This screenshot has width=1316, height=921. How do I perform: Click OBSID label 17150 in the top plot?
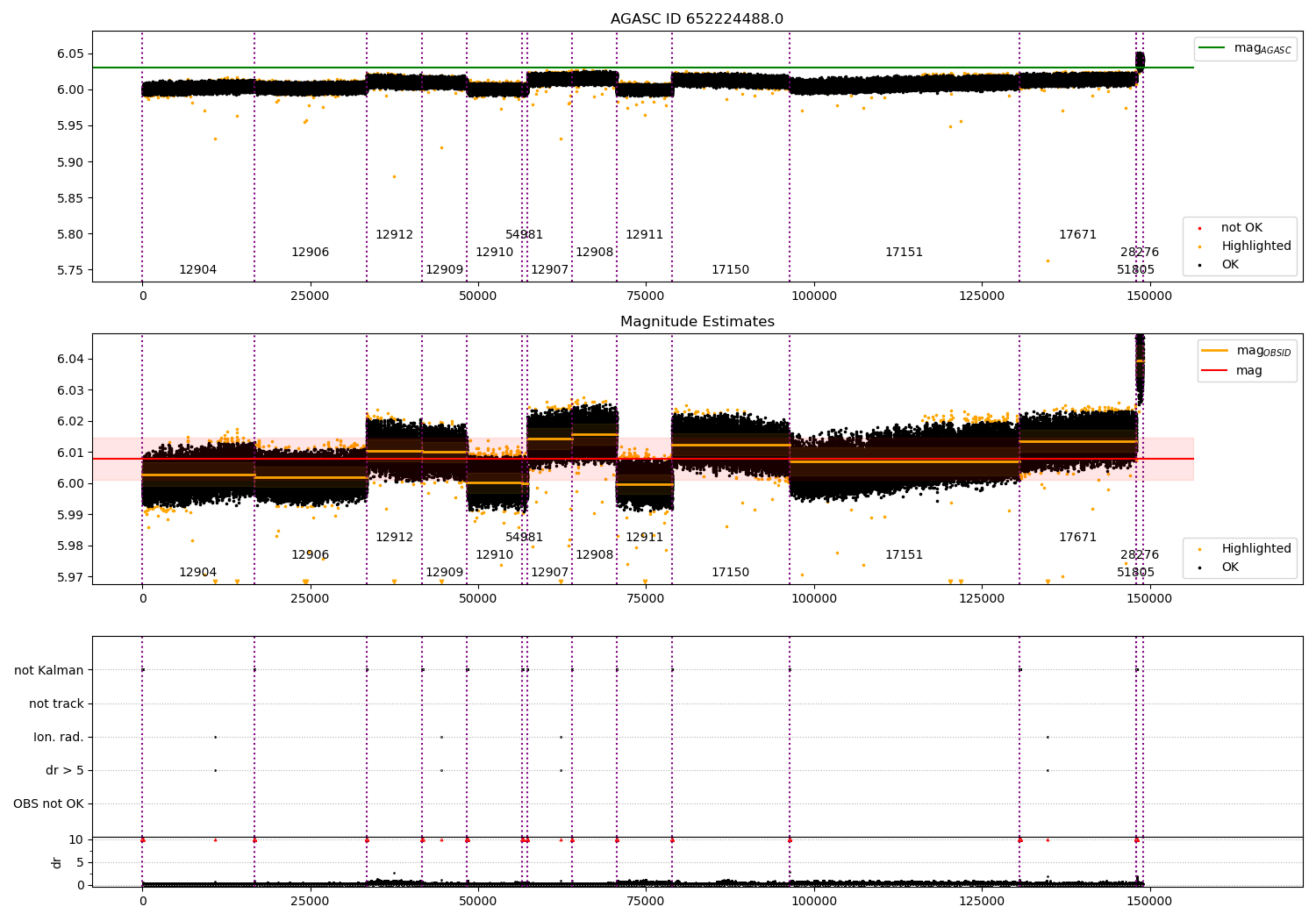coord(730,270)
